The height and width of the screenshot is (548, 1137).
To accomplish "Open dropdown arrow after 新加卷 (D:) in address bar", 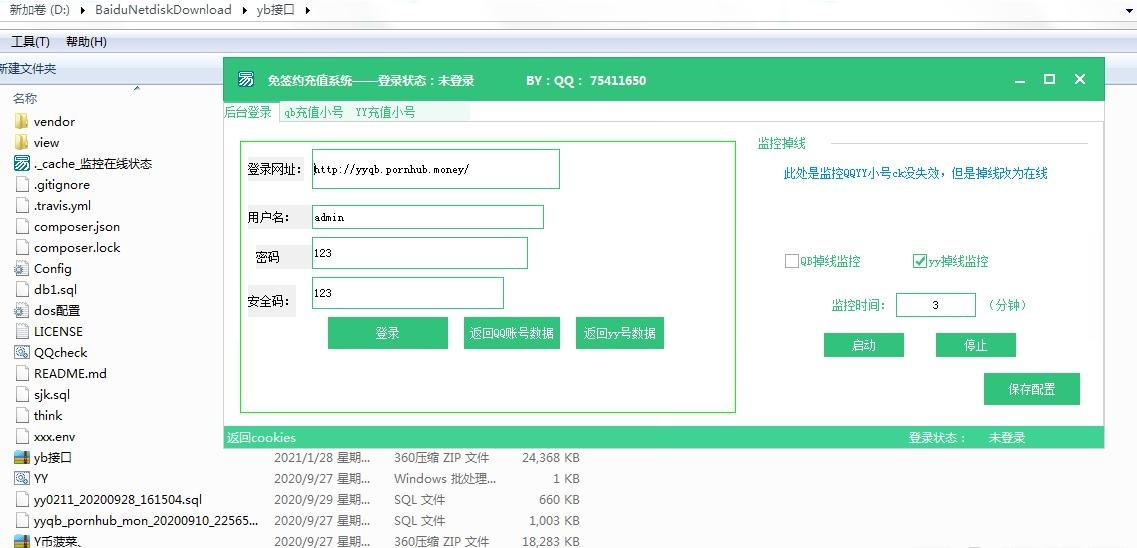I will tap(83, 10).
